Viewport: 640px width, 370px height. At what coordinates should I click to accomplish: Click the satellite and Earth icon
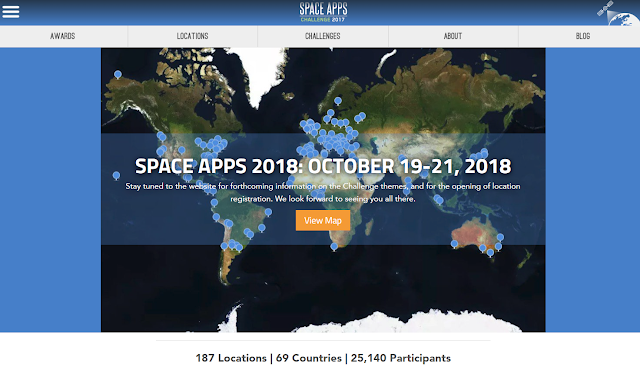pyautogui.click(x=617, y=13)
